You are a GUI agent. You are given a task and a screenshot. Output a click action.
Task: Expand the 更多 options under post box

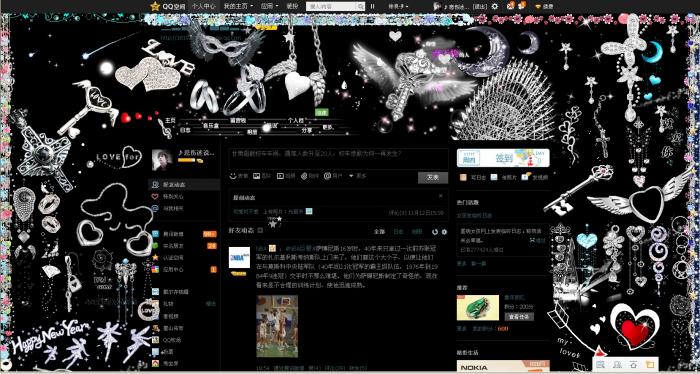point(358,176)
